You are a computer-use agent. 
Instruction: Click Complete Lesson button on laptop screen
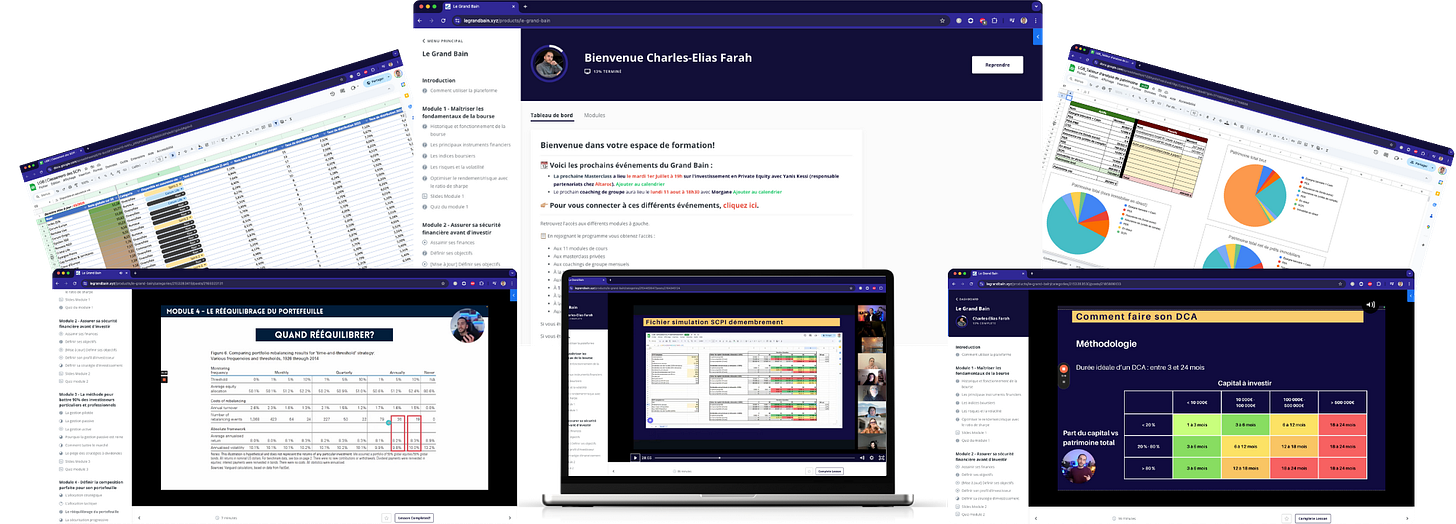pyautogui.click(x=829, y=470)
